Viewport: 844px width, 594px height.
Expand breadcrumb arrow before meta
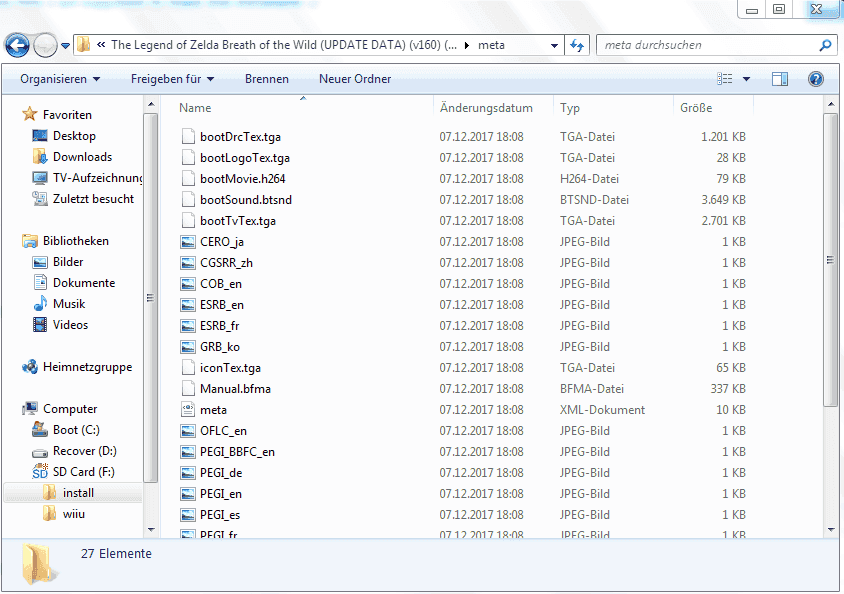click(x=466, y=46)
